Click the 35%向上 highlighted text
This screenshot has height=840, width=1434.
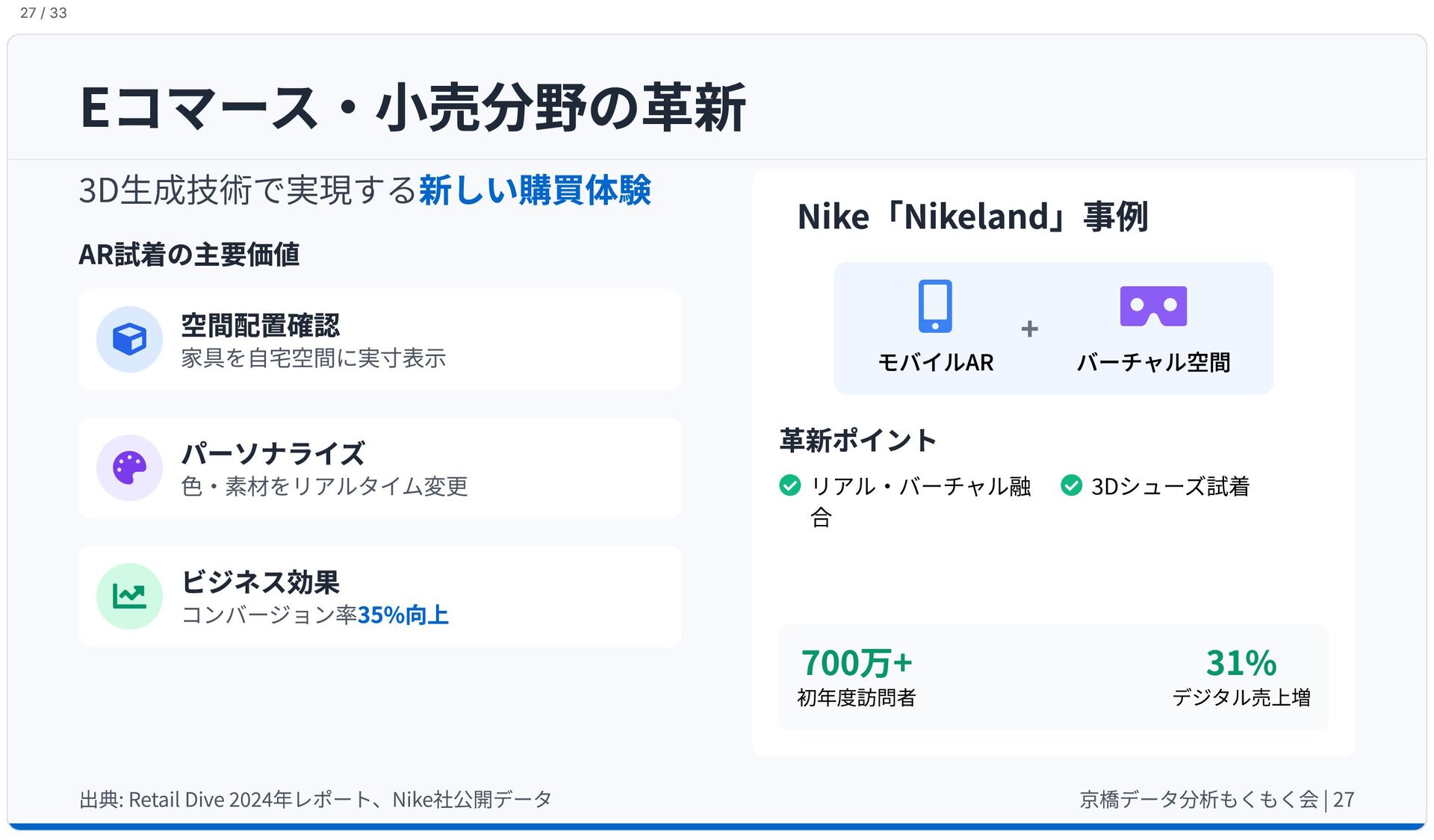403,615
